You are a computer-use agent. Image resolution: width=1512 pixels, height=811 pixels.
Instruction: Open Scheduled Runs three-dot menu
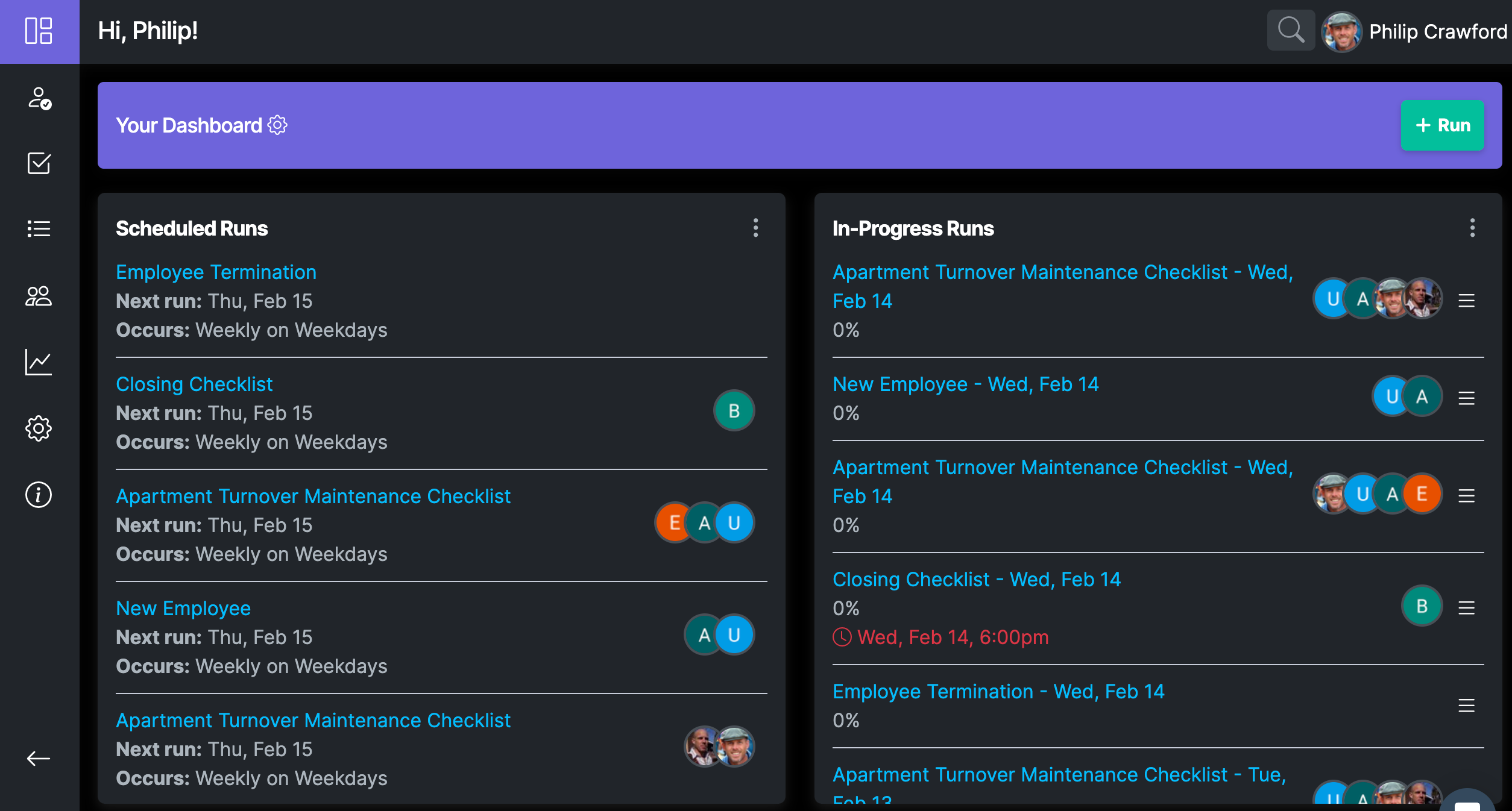755,228
